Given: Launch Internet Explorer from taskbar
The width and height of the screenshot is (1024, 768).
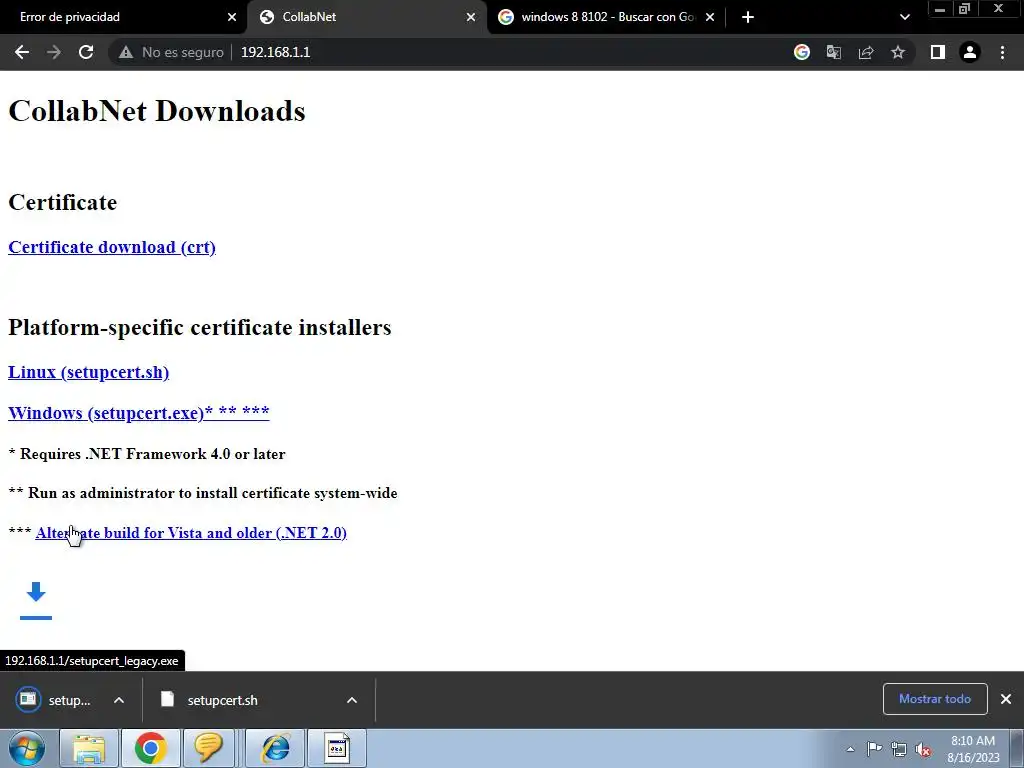Looking at the screenshot, I should [276, 748].
